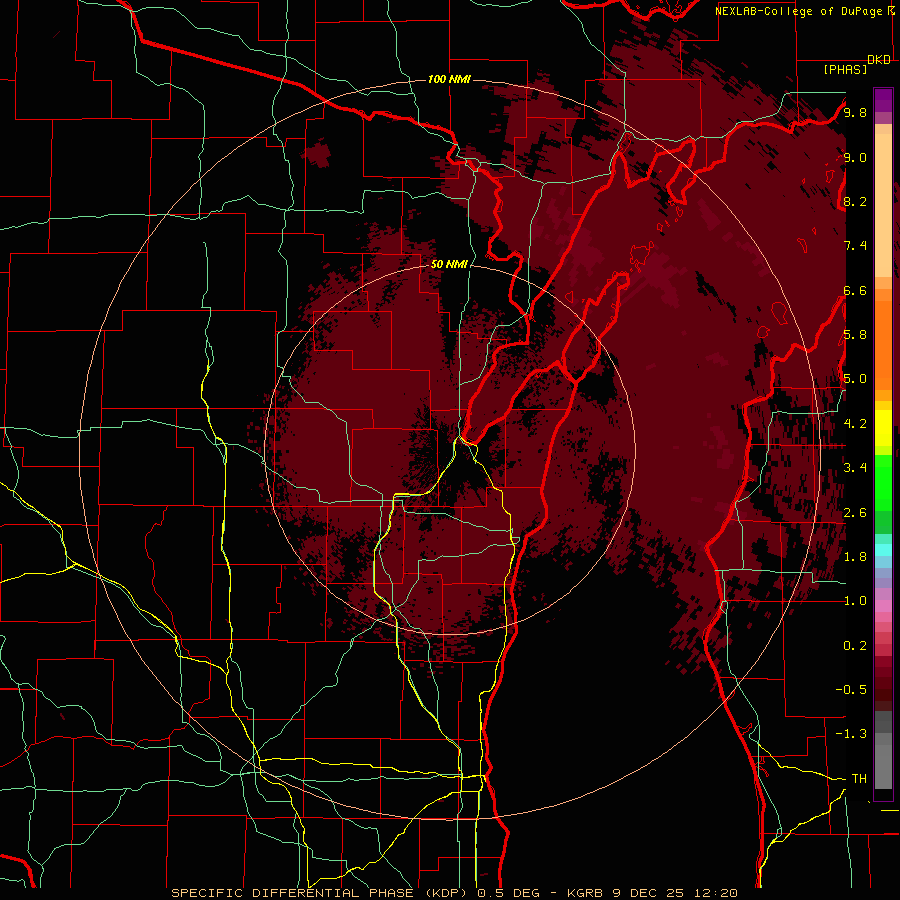The width and height of the screenshot is (900, 900).
Task: Pick the cyan segment of the color bar
Action: coord(883,550)
